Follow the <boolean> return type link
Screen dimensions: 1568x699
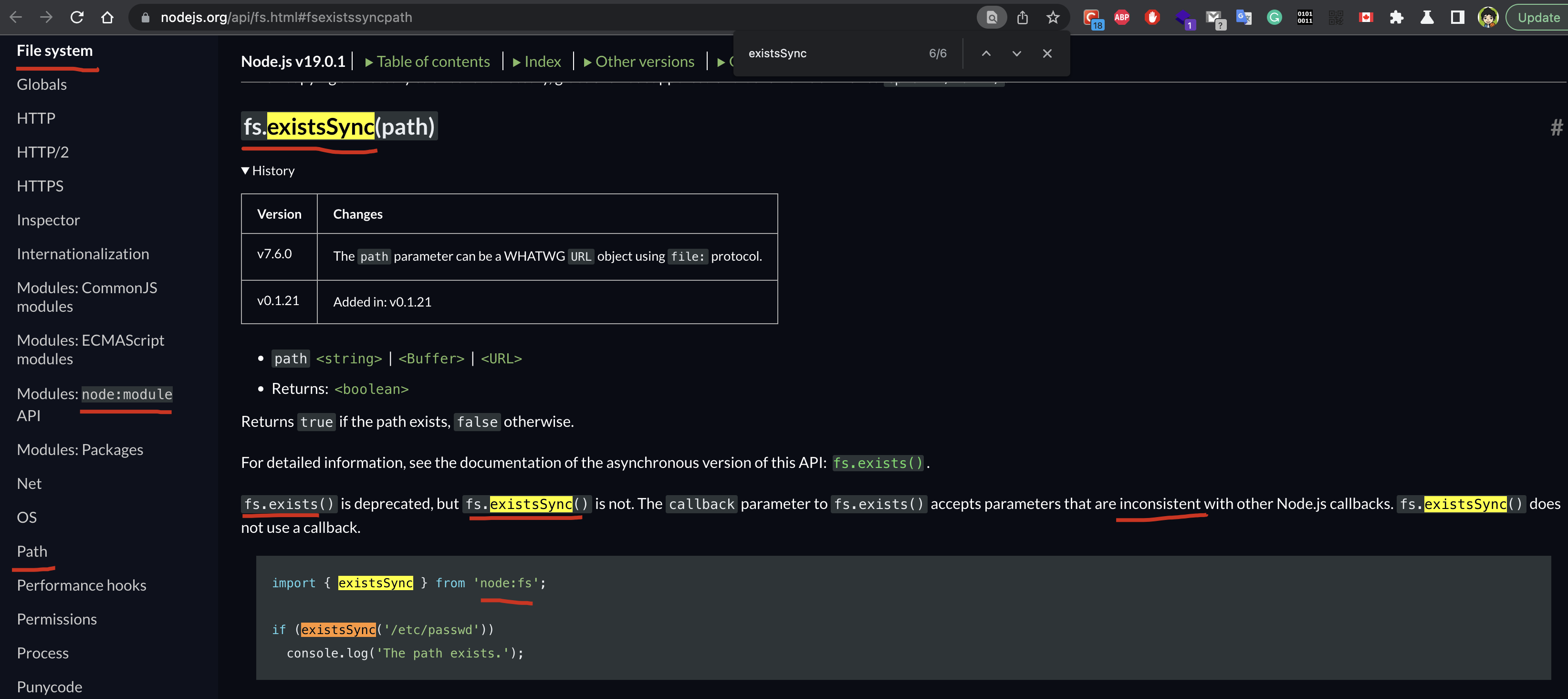pyautogui.click(x=371, y=389)
